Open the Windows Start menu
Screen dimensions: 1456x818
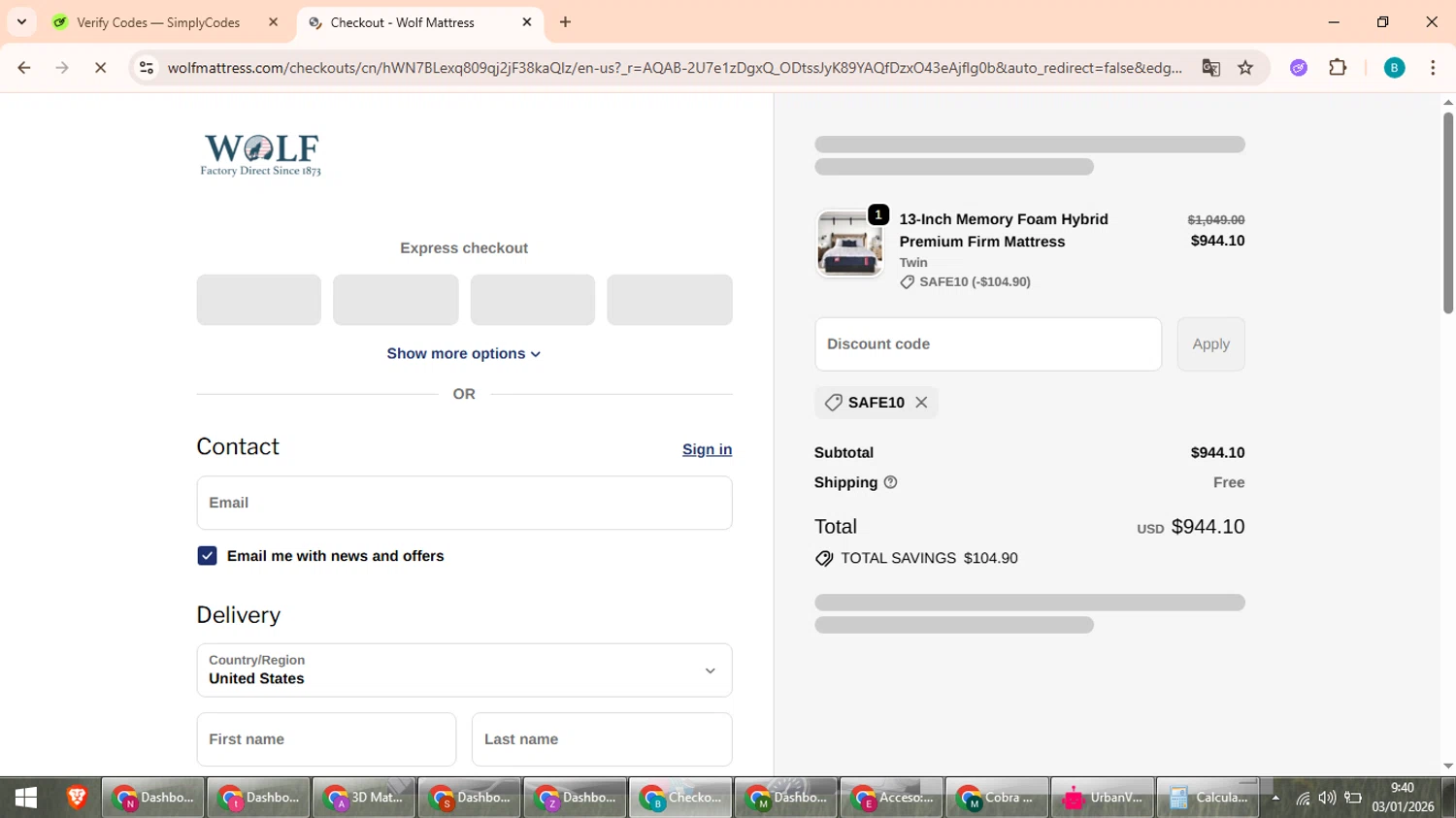(x=26, y=798)
